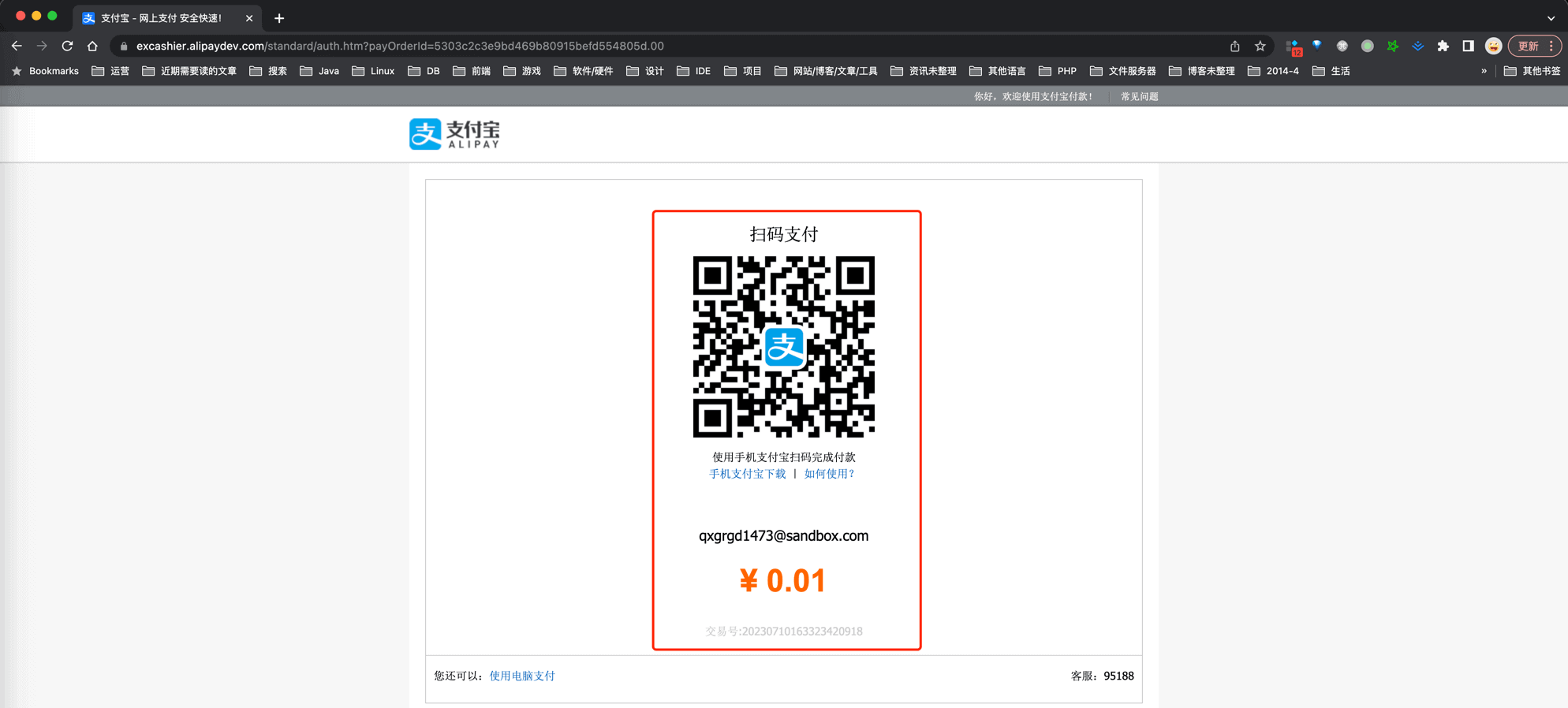Viewport: 1568px width, 708px height.
Task: Open a new browser tab
Action: coord(279,17)
